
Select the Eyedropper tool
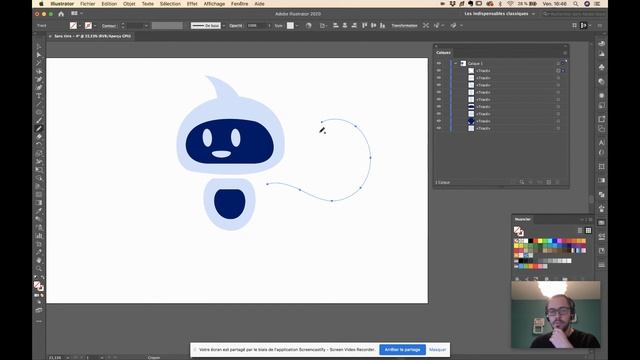[x=39, y=211]
